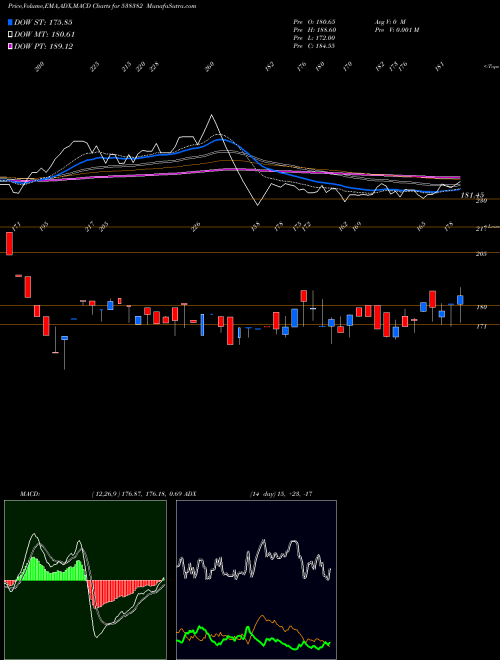Screen dimensions: 500x660
Task: Click the 'MACD:' indicator label
Action: (30, 494)
